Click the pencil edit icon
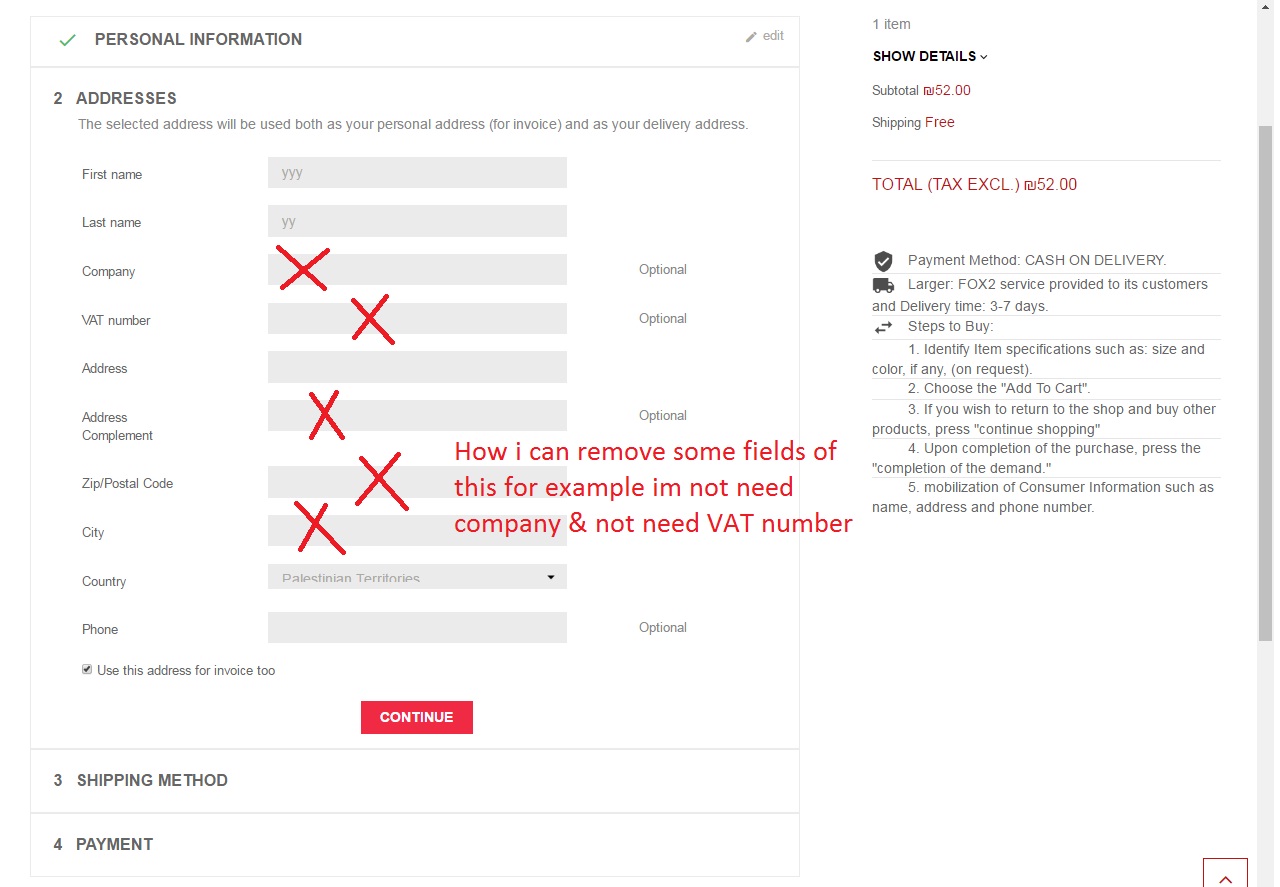The height and width of the screenshot is (887, 1280). coord(751,37)
